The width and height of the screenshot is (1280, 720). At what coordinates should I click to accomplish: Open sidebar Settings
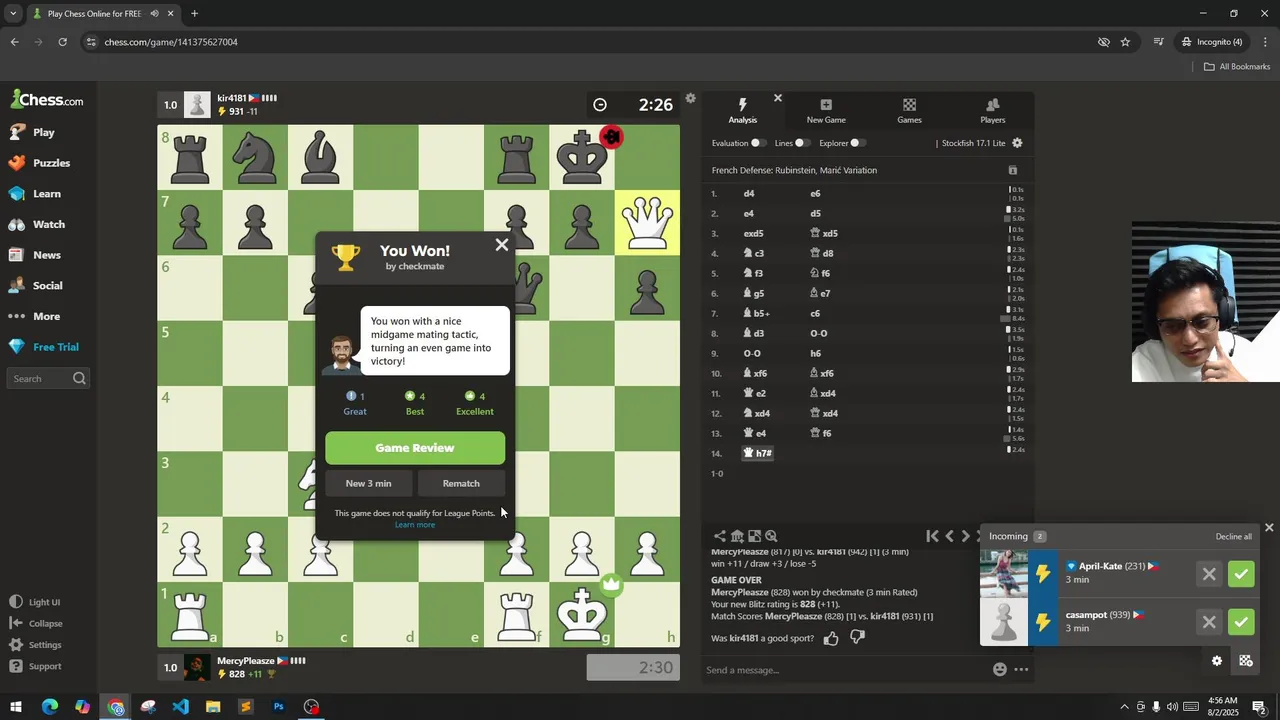pos(45,645)
